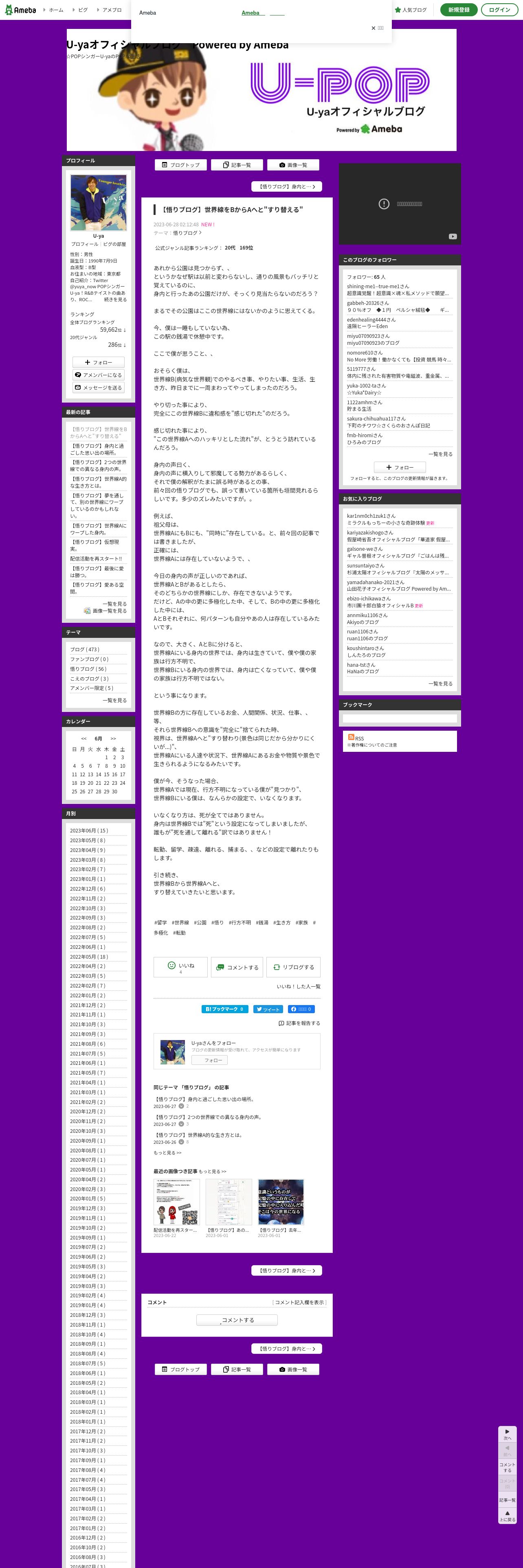Image resolution: width=523 pixels, height=1568 pixels.
Task: Switch to ブログトップ tab above article
Action: [x=181, y=165]
